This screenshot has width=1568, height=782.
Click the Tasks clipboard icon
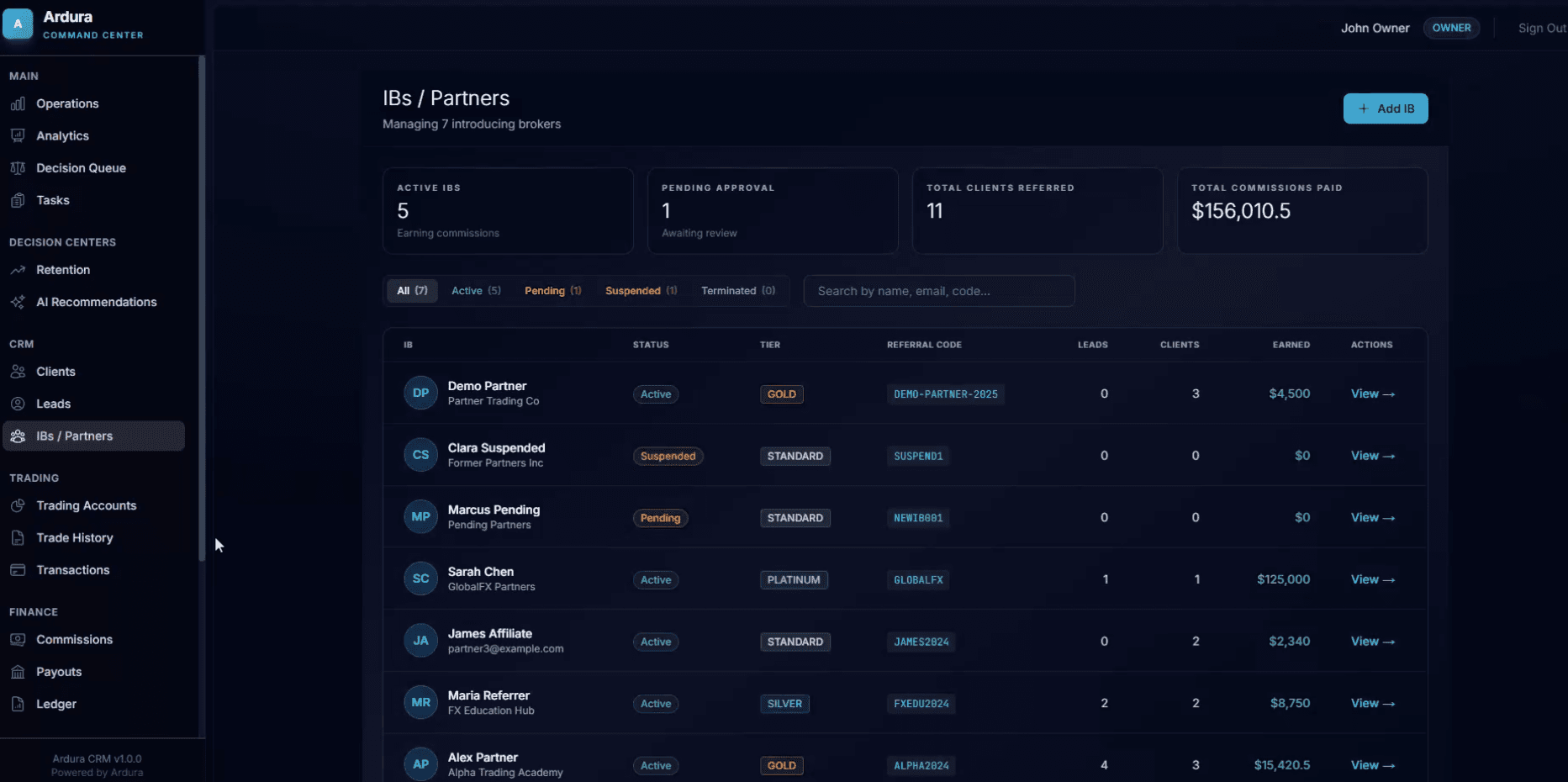(x=18, y=200)
